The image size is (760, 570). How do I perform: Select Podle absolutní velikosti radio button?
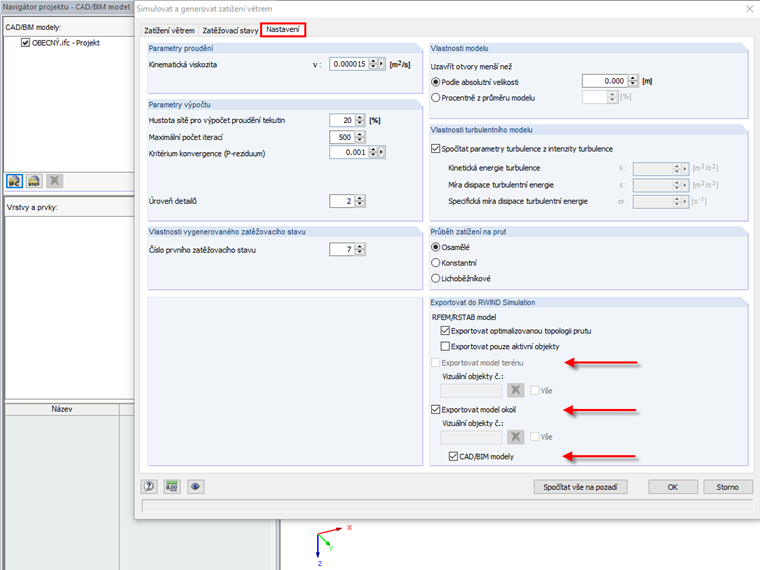coord(435,82)
